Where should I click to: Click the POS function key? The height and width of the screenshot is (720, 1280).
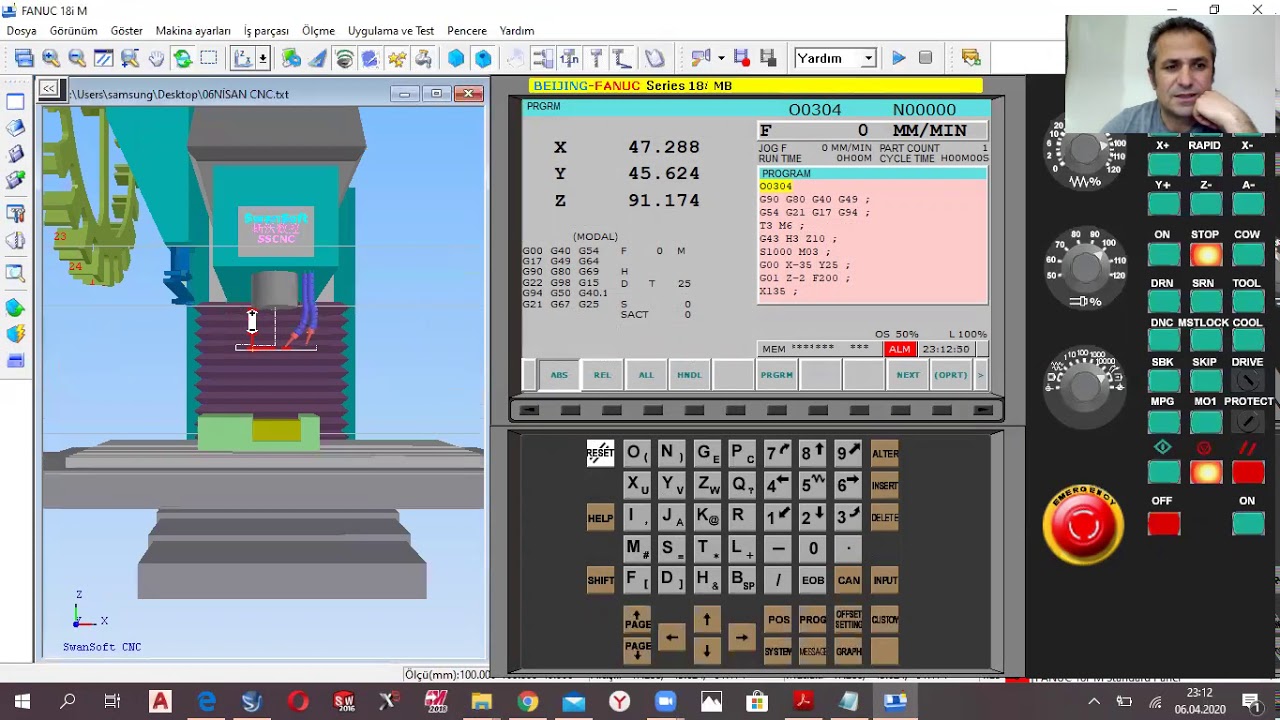click(x=778, y=620)
